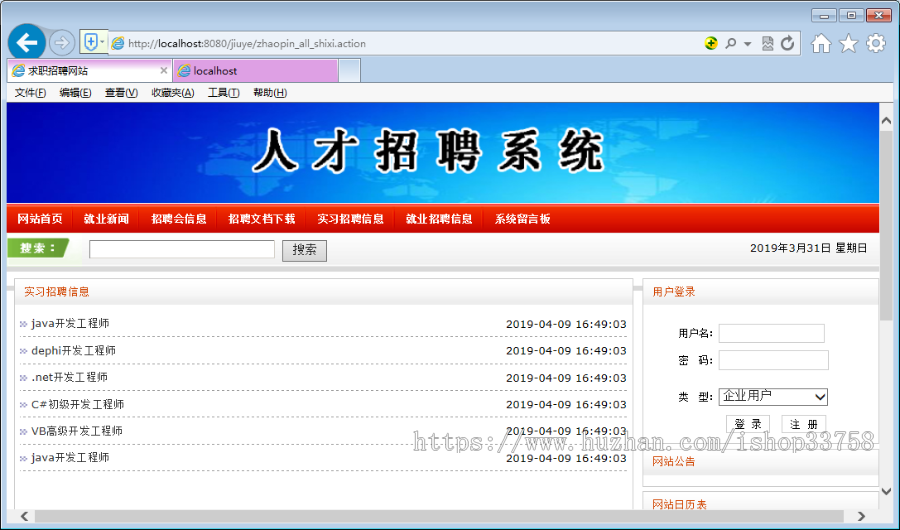Open the last java开发工程师 listing
This screenshot has height=530, width=900.
pyautogui.click(x=70, y=458)
